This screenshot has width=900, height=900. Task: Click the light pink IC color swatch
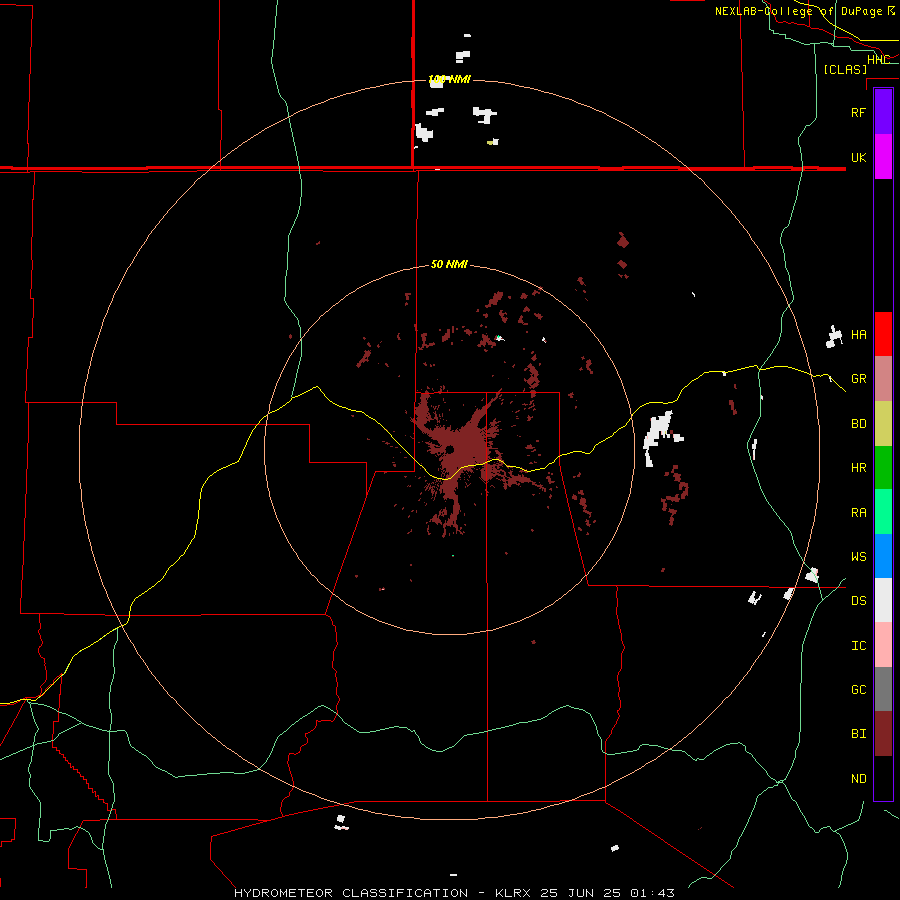pyautogui.click(x=883, y=645)
